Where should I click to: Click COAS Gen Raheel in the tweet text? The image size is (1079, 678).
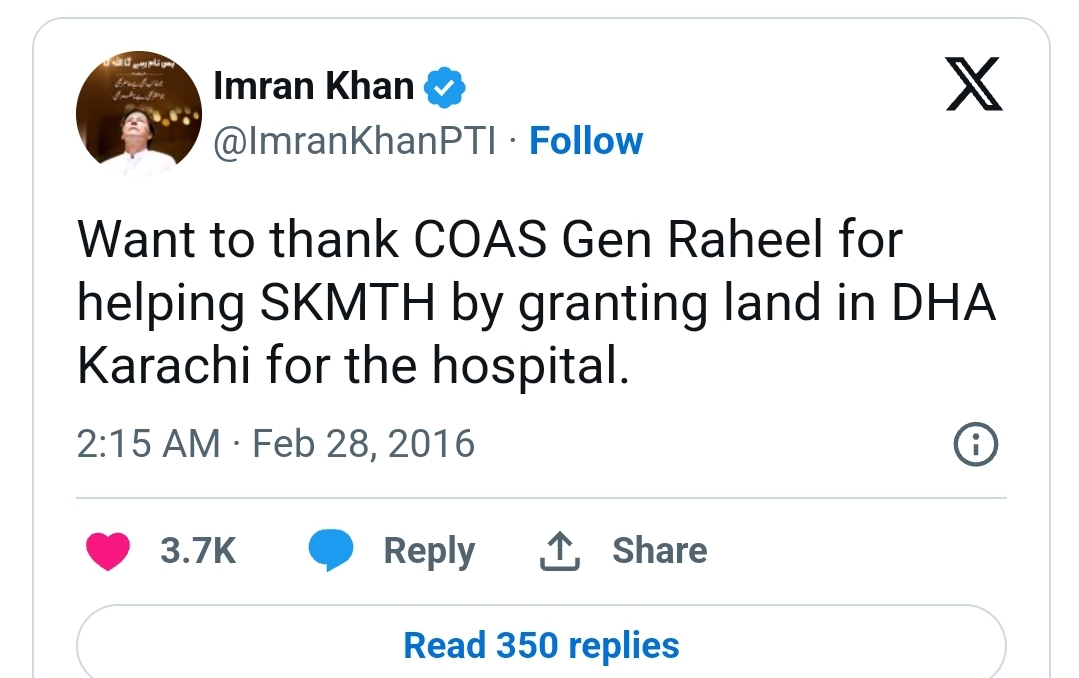click(x=619, y=240)
